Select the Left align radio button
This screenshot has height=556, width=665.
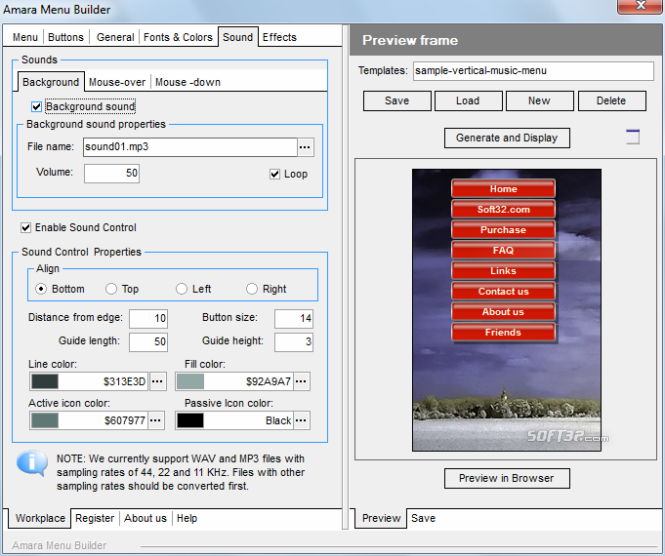pyautogui.click(x=182, y=289)
